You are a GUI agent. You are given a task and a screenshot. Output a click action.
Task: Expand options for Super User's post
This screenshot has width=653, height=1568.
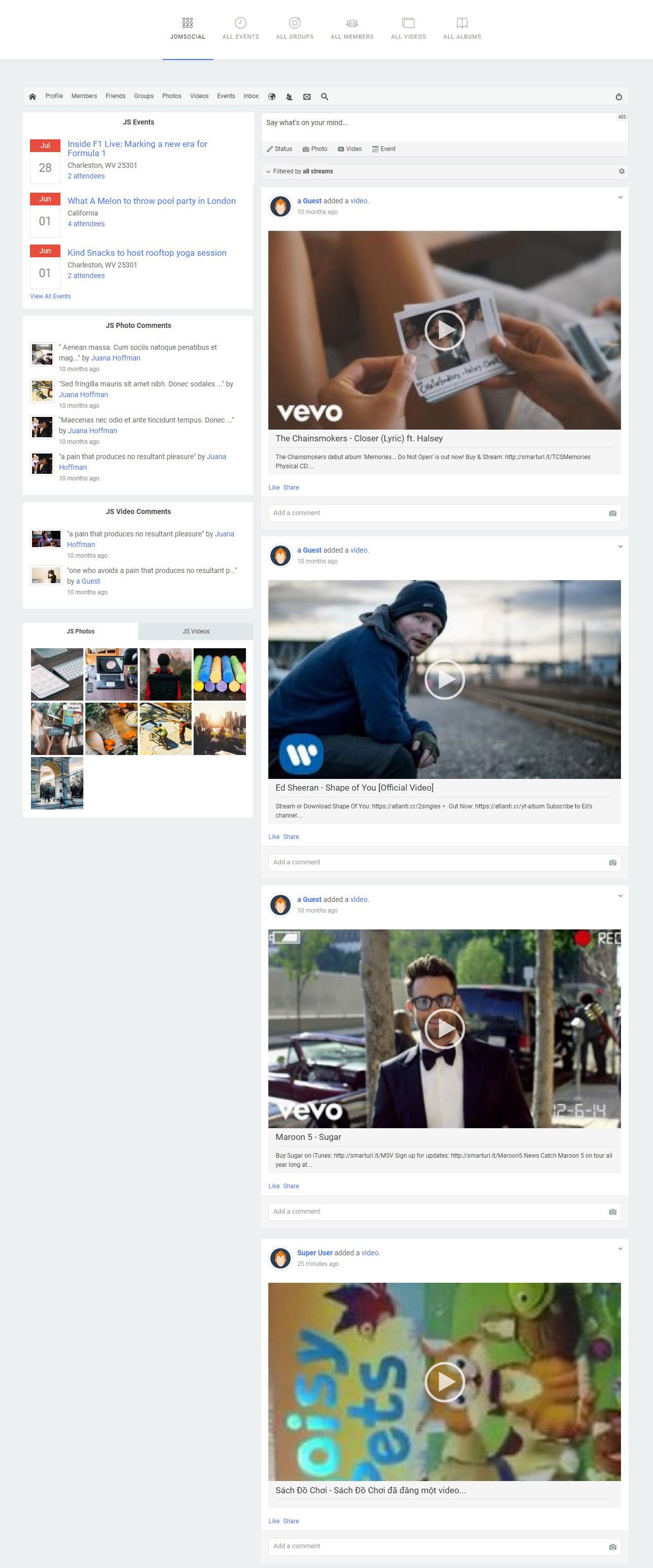619,1249
